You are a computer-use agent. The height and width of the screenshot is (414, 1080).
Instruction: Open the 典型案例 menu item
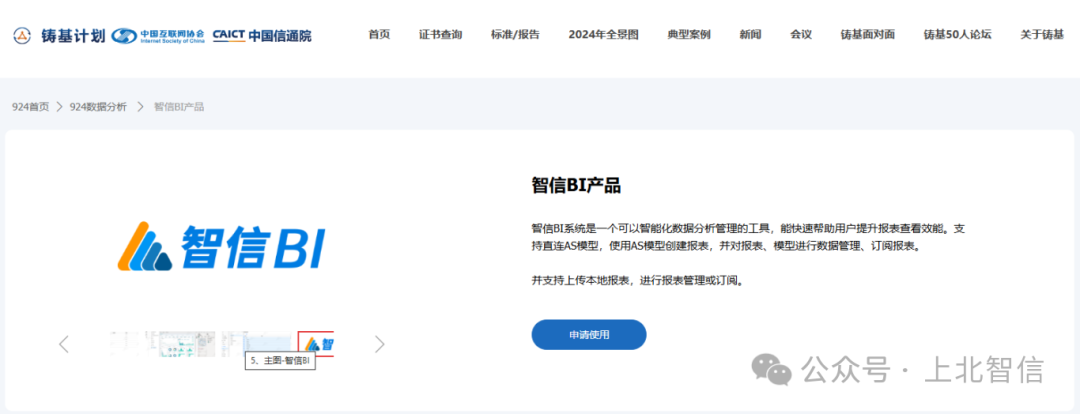(x=689, y=34)
